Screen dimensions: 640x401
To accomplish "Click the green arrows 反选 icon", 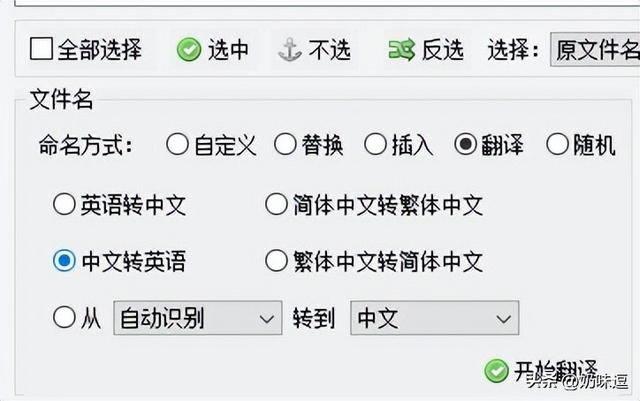I will (401, 49).
